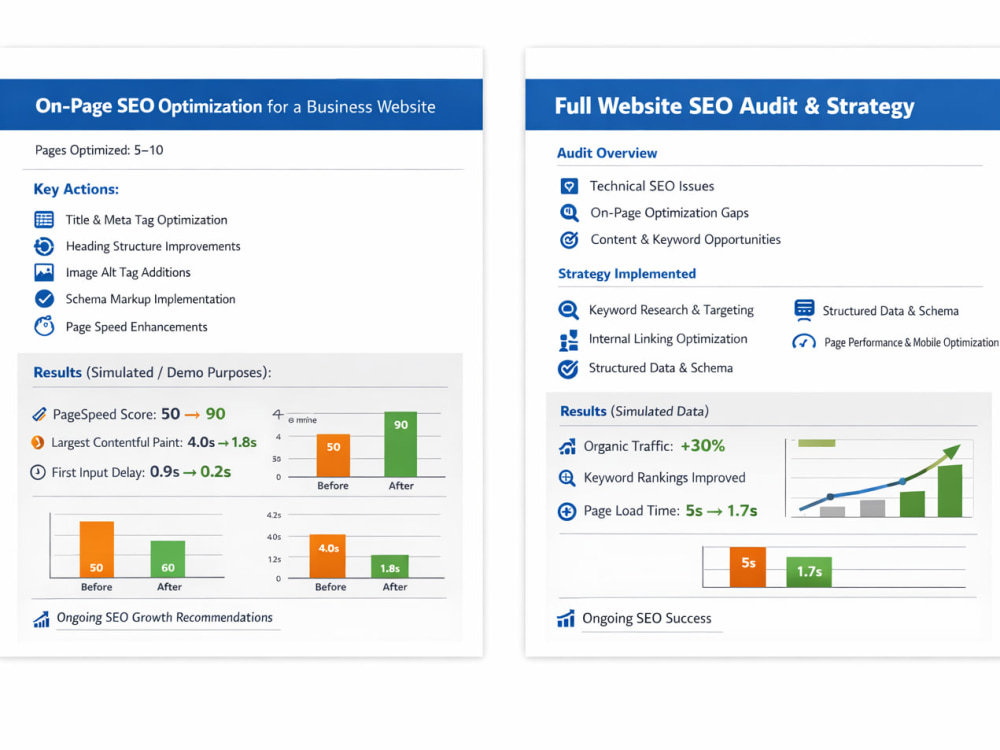The height and width of the screenshot is (750, 1000).
Task: Click the Content & Keyword Opportunities target icon
Action: click(569, 240)
